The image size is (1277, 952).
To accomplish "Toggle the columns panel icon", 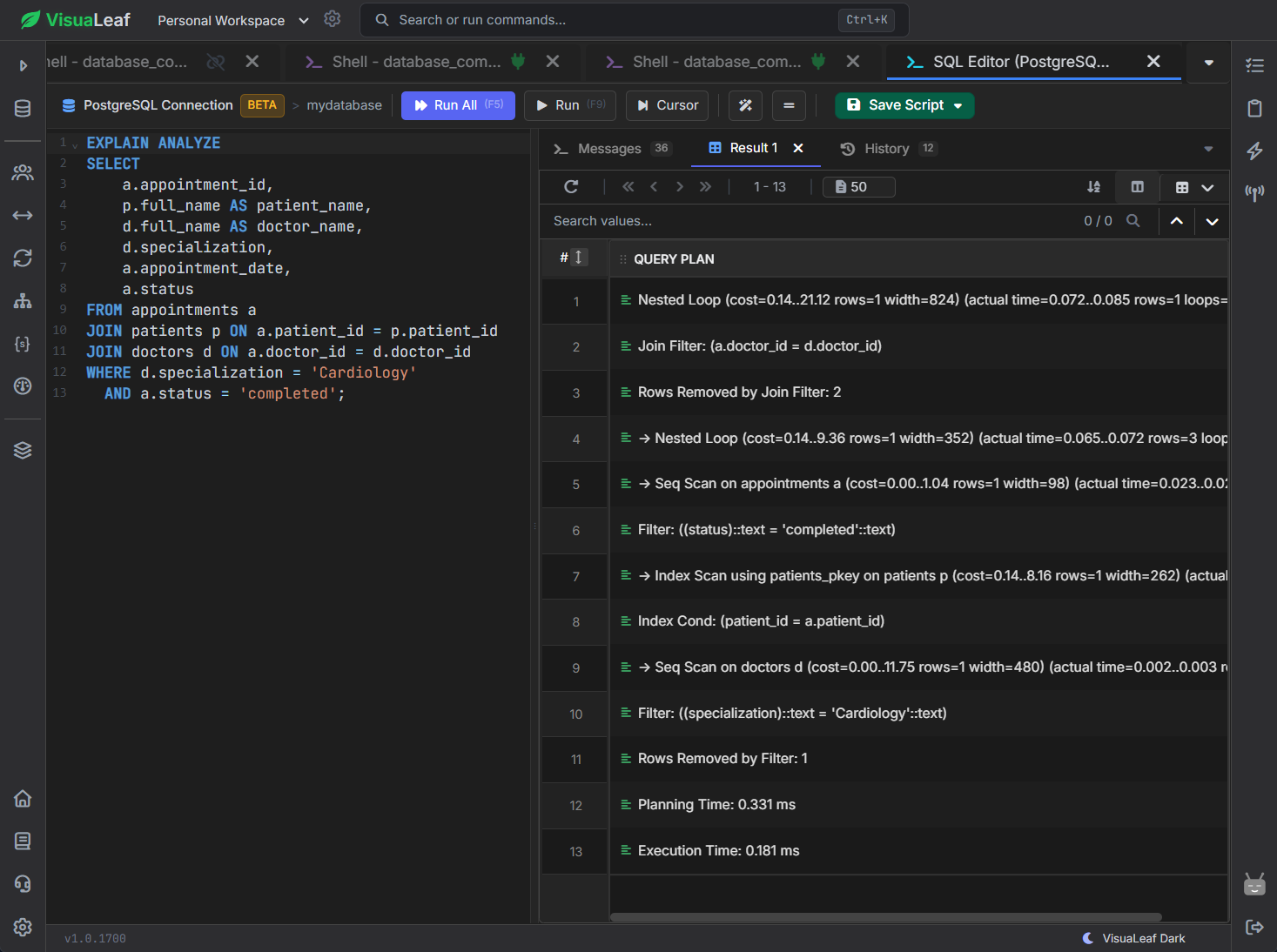I will [1137, 186].
